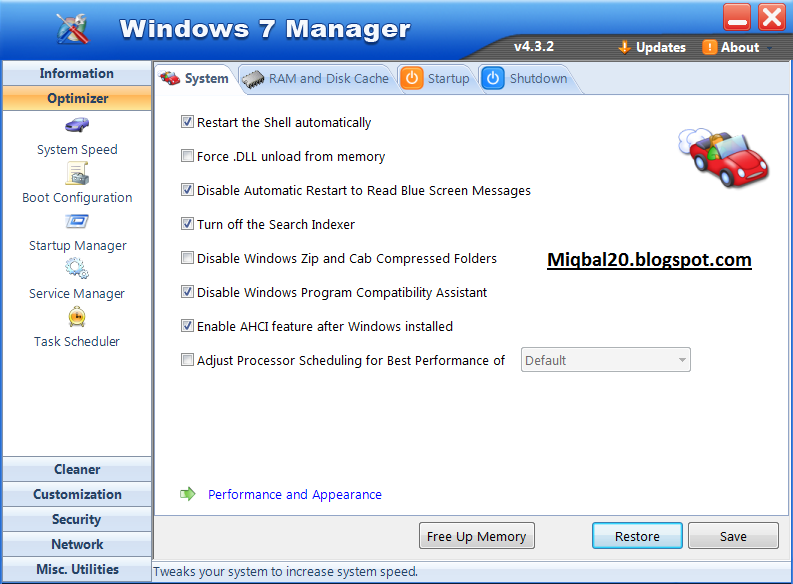The width and height of the screenshot is (793, 584).
Task: Toggle Disable Automatic Restart Blue Screen checkbox
Action: point(187,190)
